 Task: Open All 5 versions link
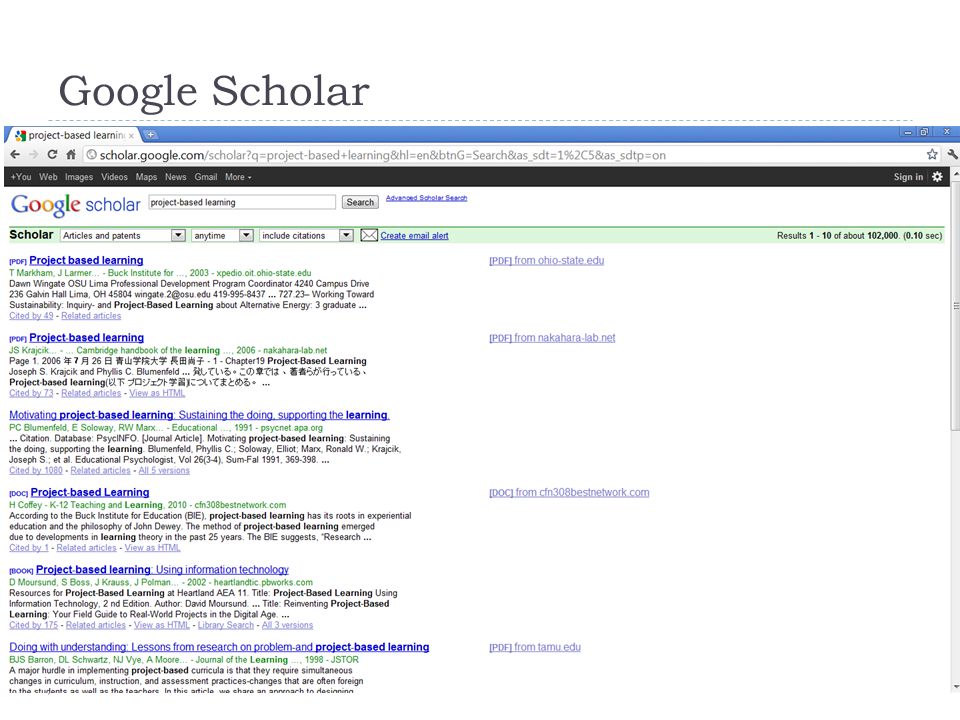[164, 470]
